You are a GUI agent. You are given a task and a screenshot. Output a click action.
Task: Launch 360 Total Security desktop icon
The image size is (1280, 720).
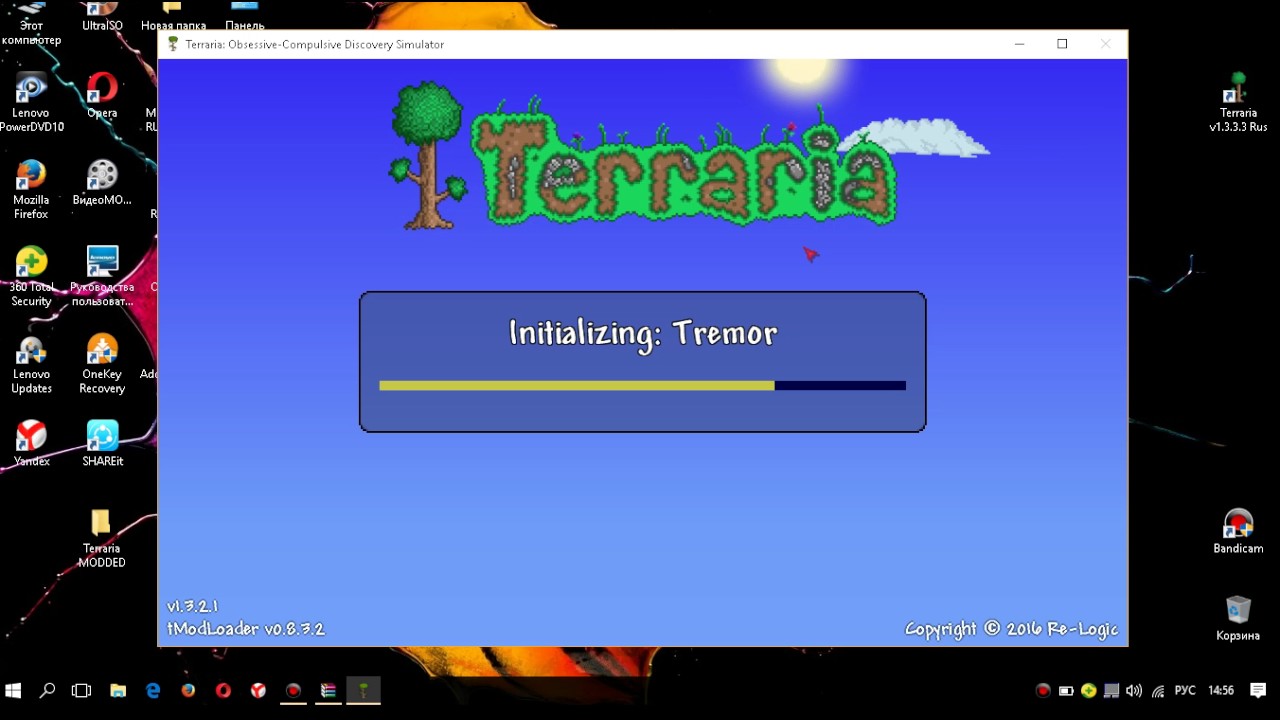(x=31, y=277)
